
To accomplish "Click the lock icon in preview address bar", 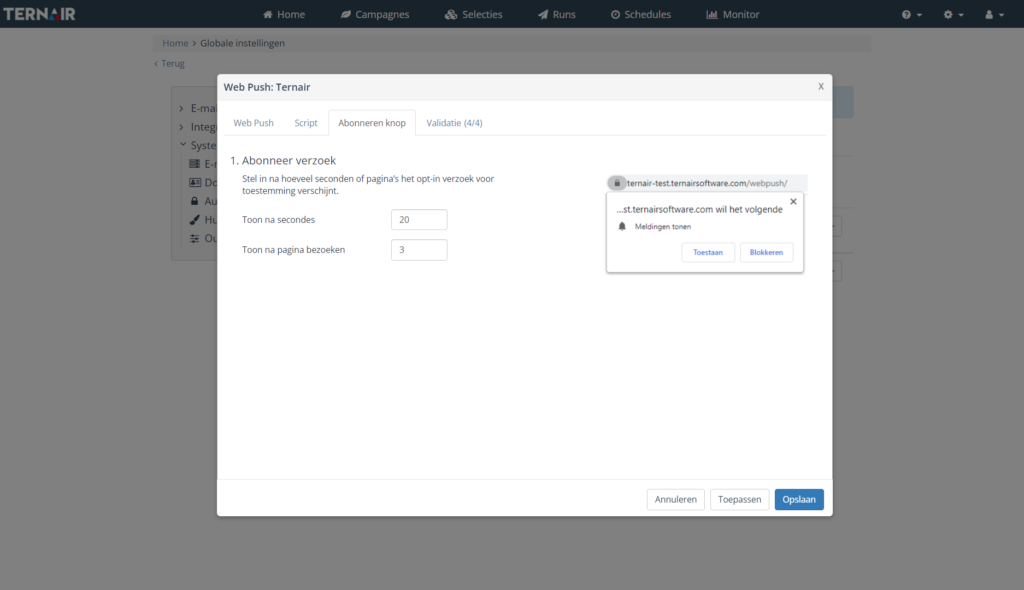I will click(x=616, y=183).
